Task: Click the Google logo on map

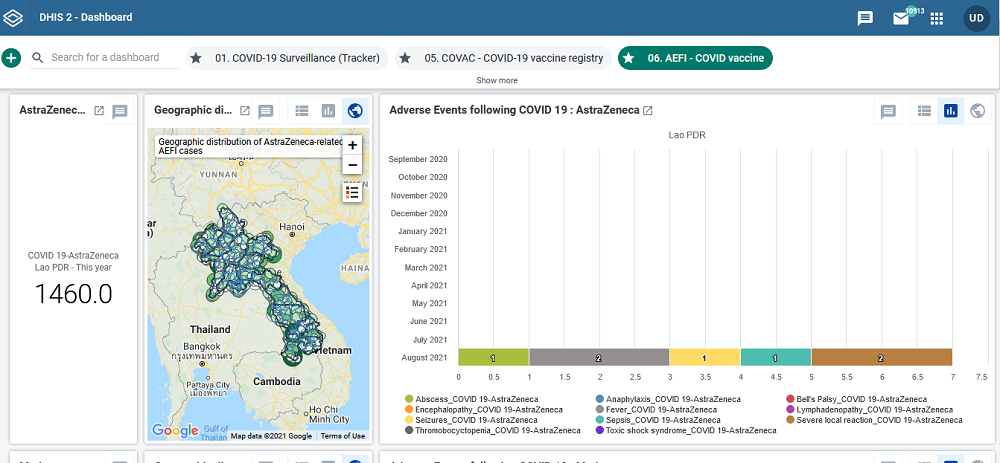Action: point(175,431)
